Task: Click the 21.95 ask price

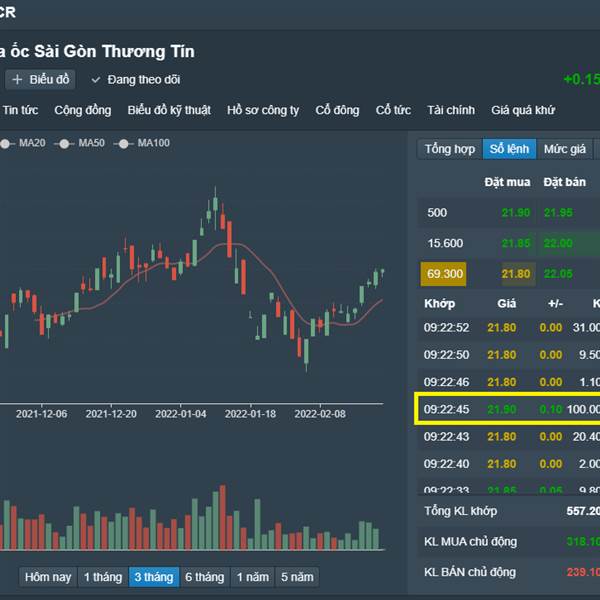Action: [558, 212]
